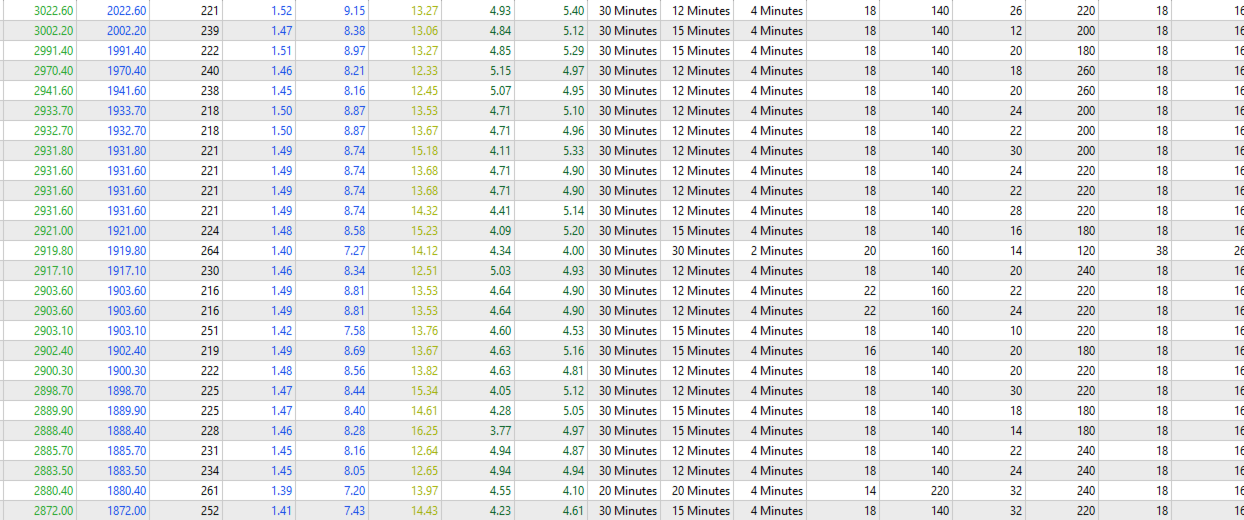The height and width of the screenshot is (520, 1244).
Task: Select the yellow value 15.23
Action: 424,231
